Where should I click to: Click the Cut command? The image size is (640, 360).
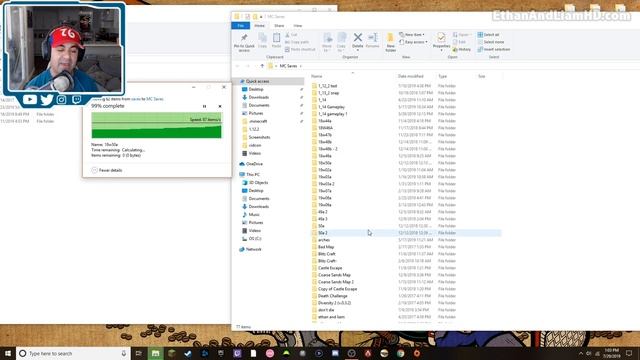coord(292,35)
